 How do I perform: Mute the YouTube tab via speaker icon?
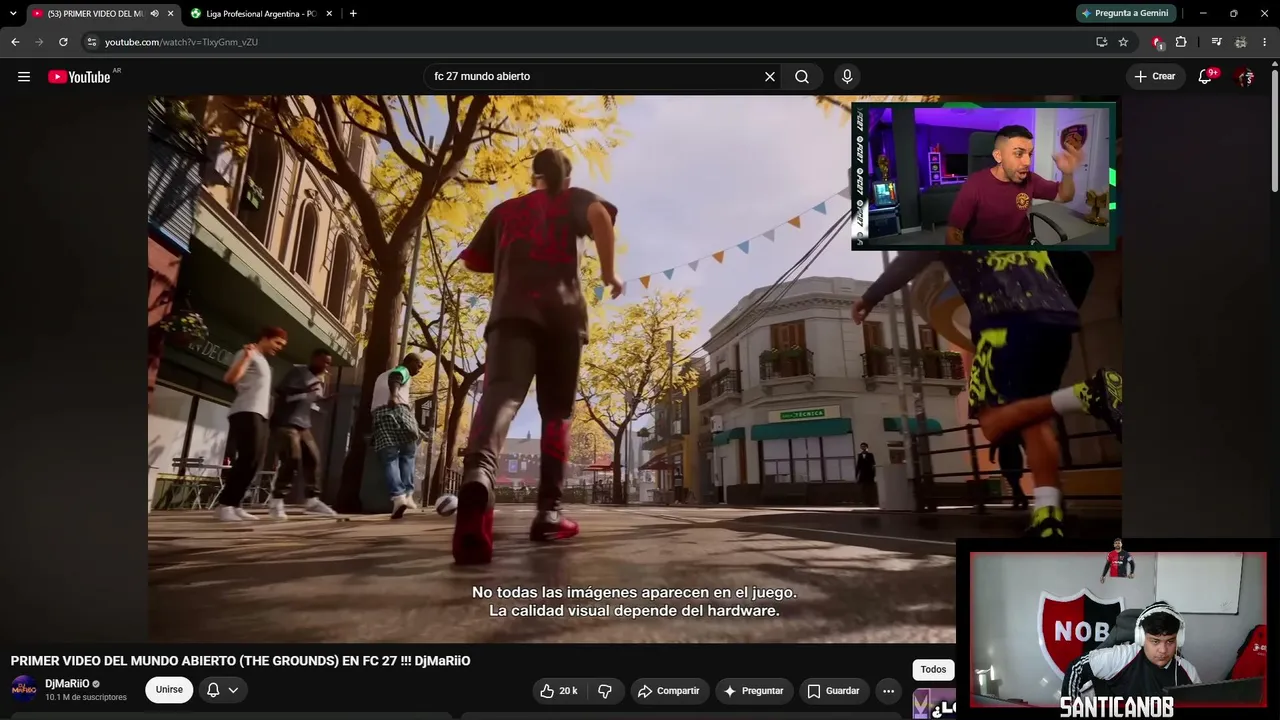(x=154, y=13)
